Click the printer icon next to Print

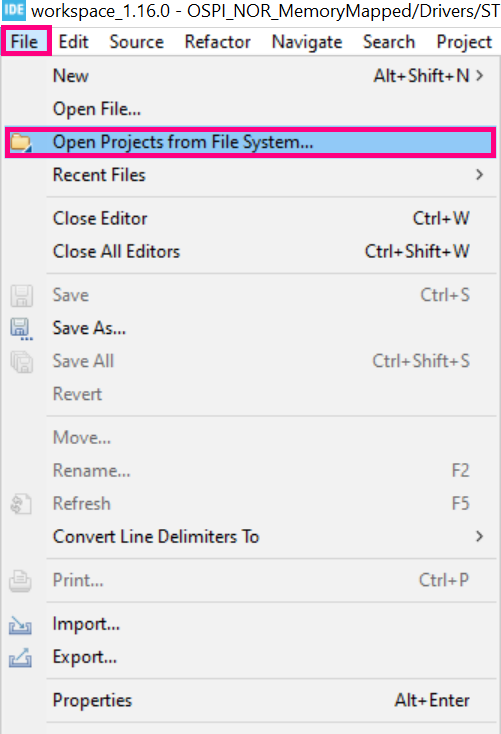click(20, 581)
